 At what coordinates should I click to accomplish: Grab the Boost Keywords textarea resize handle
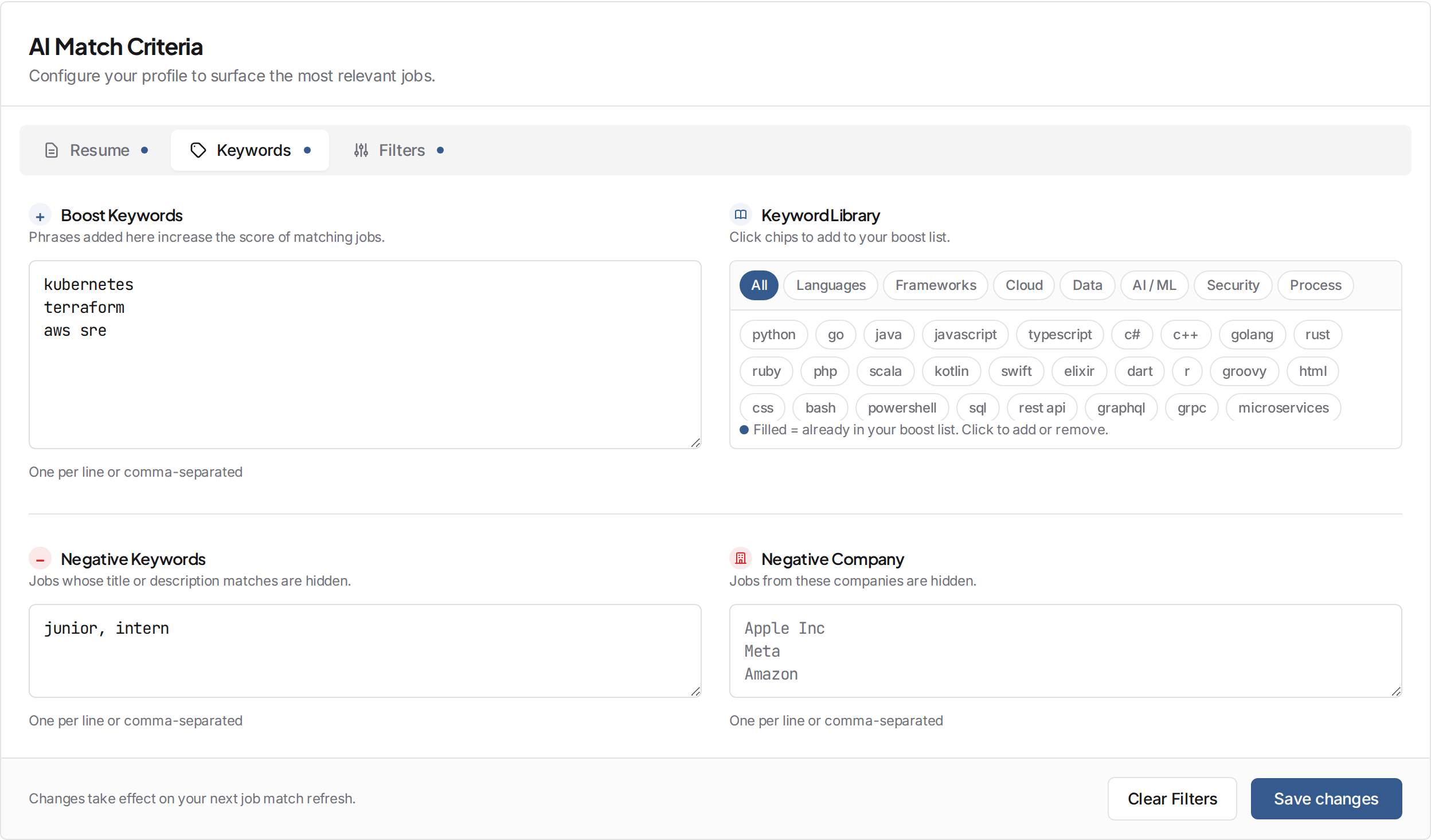coord(695,442)
